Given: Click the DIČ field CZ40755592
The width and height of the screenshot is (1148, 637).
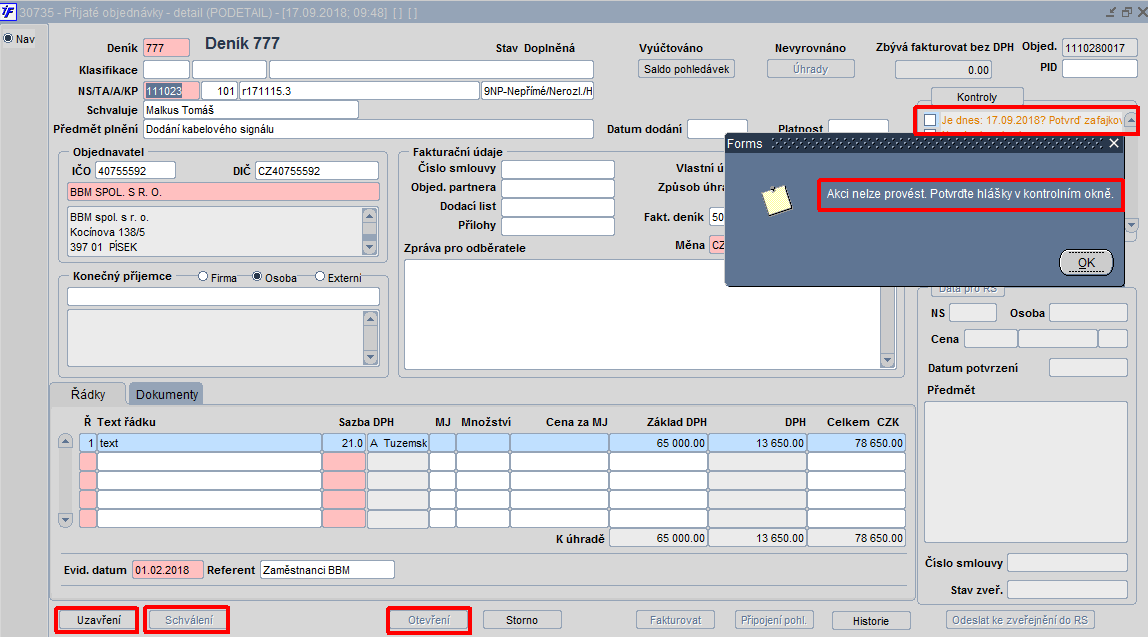Looking at the screenshot, I should (x=316, y=171).
